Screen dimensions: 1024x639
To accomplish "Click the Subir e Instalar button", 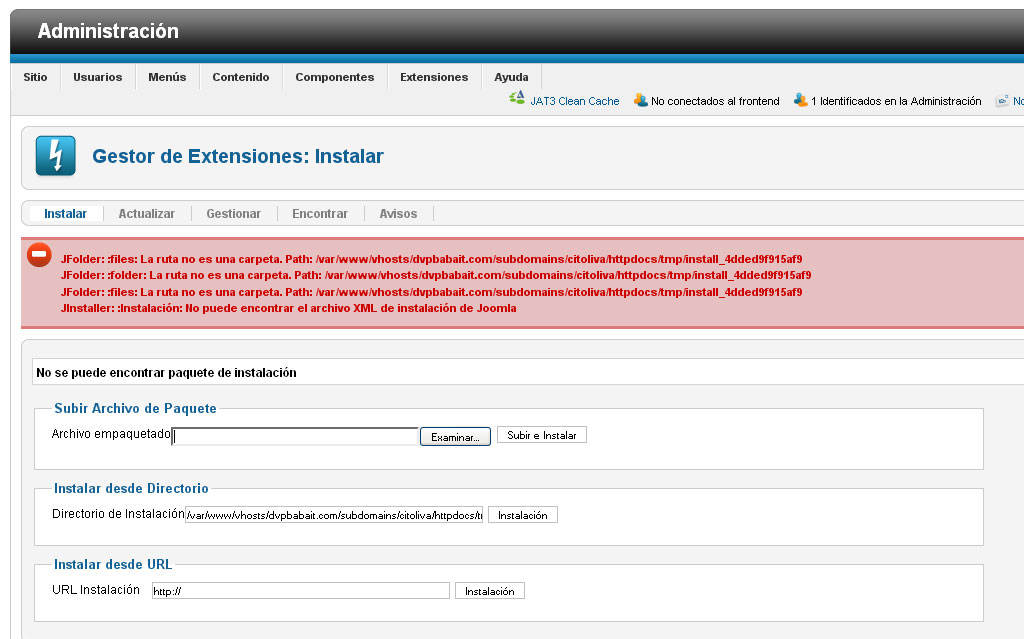I will click(x=542, y=435).
